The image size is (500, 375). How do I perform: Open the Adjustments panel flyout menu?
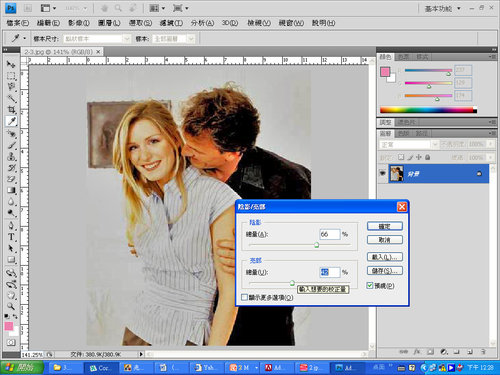[x=492, y=122]
